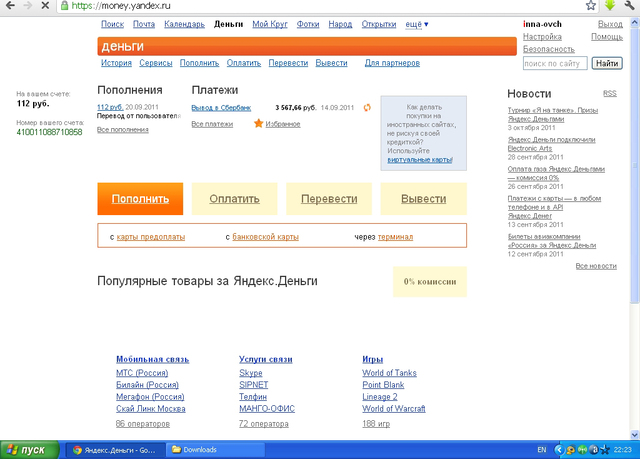The height and width of the screenshot is (459, 640).
Task: Open the Народ service link
Action: [x=340, y=24]
